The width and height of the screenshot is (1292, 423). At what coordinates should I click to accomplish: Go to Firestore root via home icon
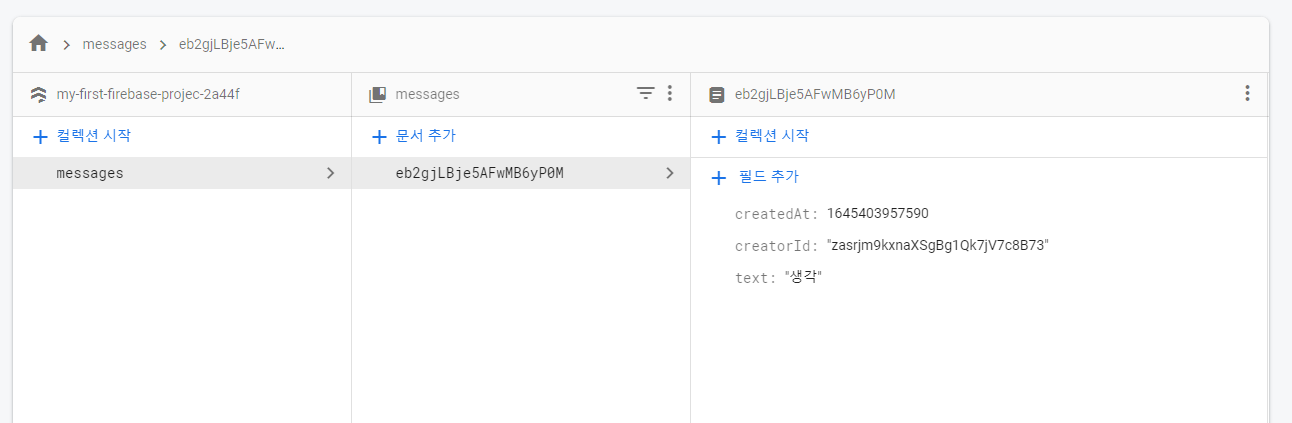point(39,43)
